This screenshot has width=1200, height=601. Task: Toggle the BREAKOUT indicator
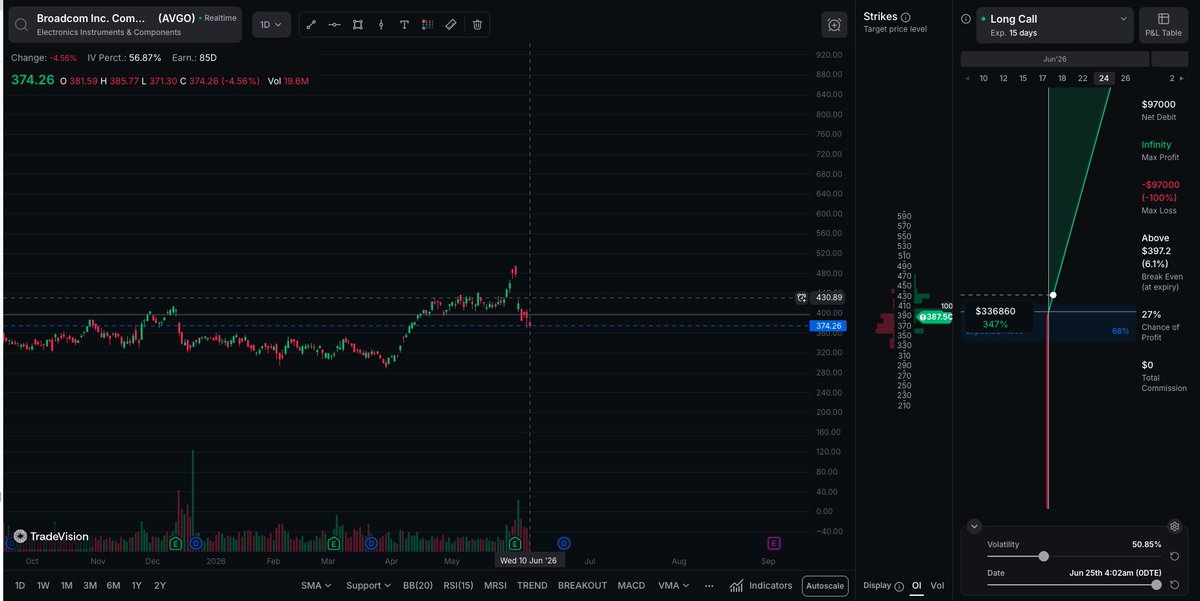[x=583, y=586]
